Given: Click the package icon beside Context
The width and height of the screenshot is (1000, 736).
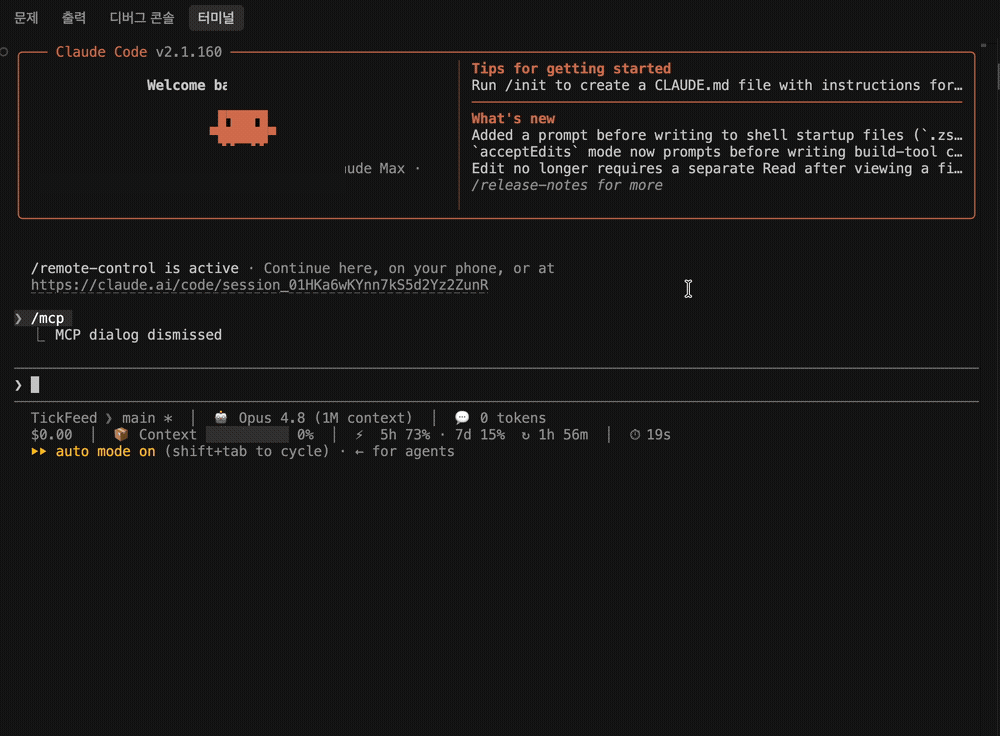Looking at the screenshot, I should click(121, 434).
